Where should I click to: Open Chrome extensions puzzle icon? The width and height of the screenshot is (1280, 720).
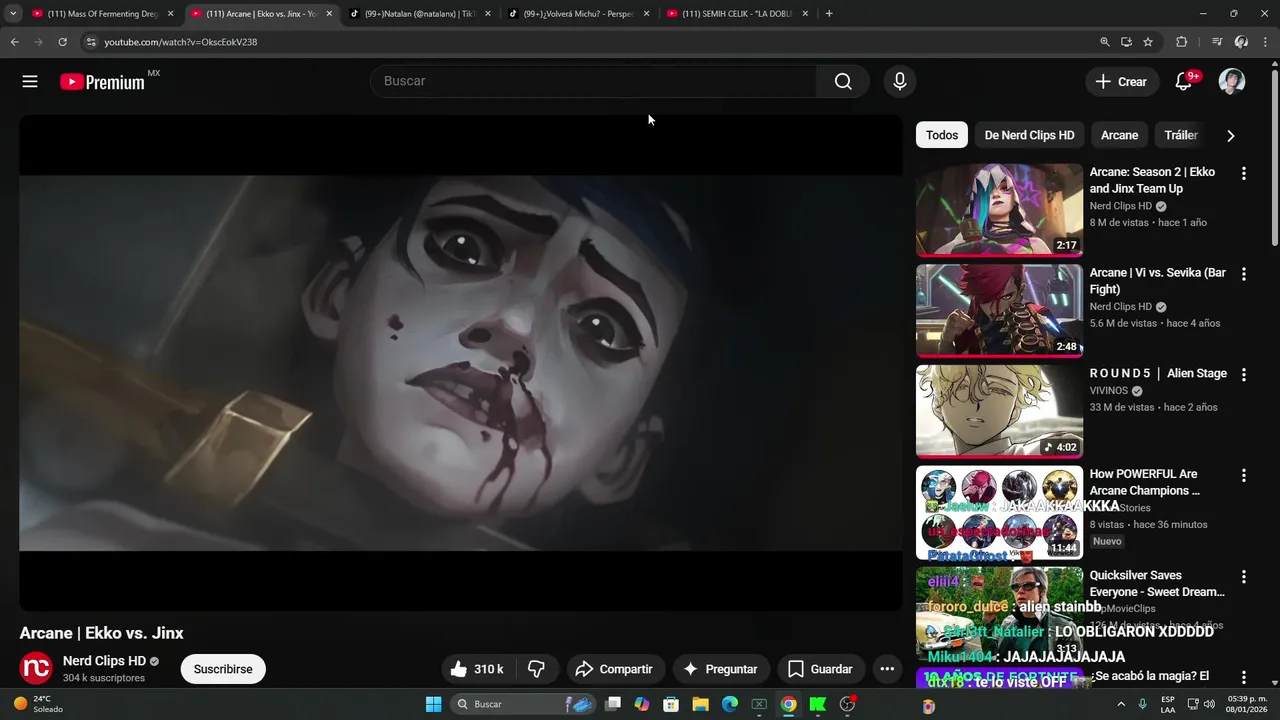pos(1181,42)
